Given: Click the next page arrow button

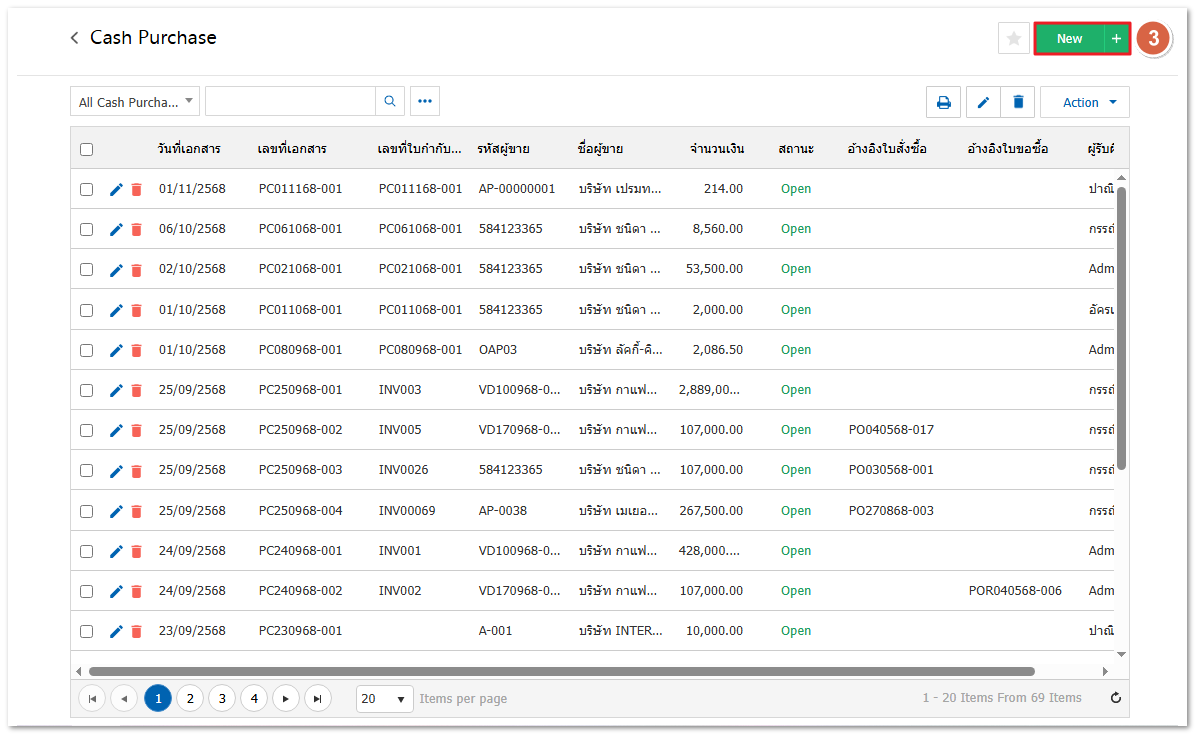Looking at the screenshot, I should tap(286, 698).
